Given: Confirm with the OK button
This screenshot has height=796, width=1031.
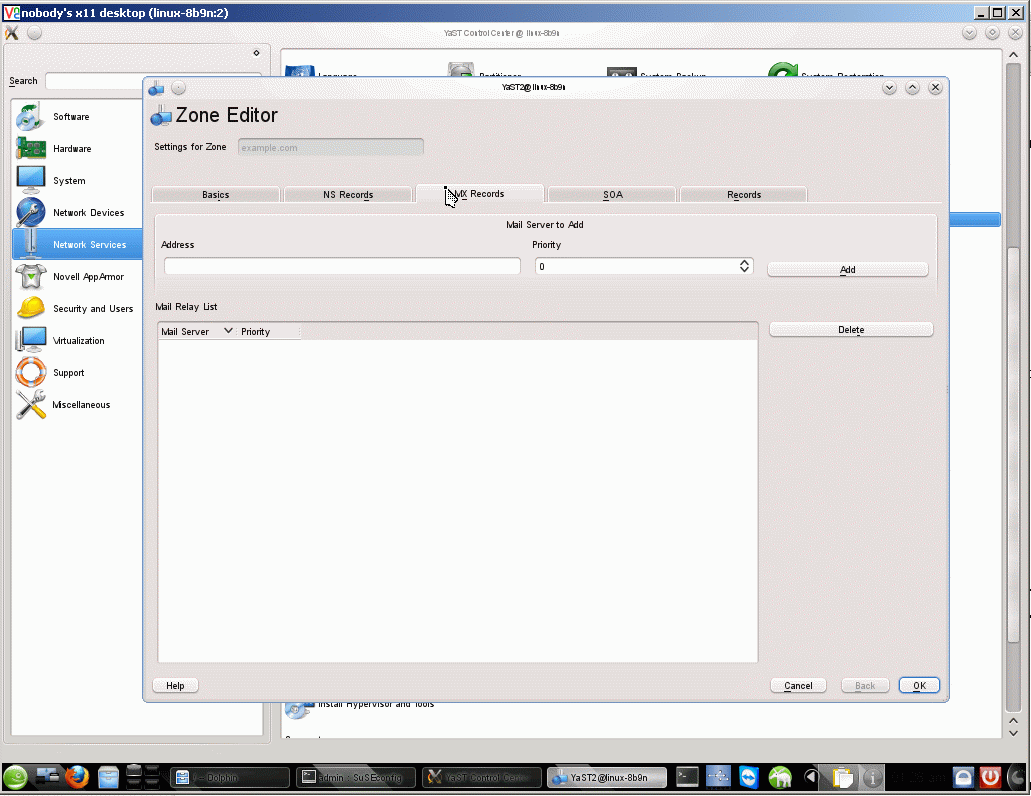Looking at the screenshot, I should point(919,686).
